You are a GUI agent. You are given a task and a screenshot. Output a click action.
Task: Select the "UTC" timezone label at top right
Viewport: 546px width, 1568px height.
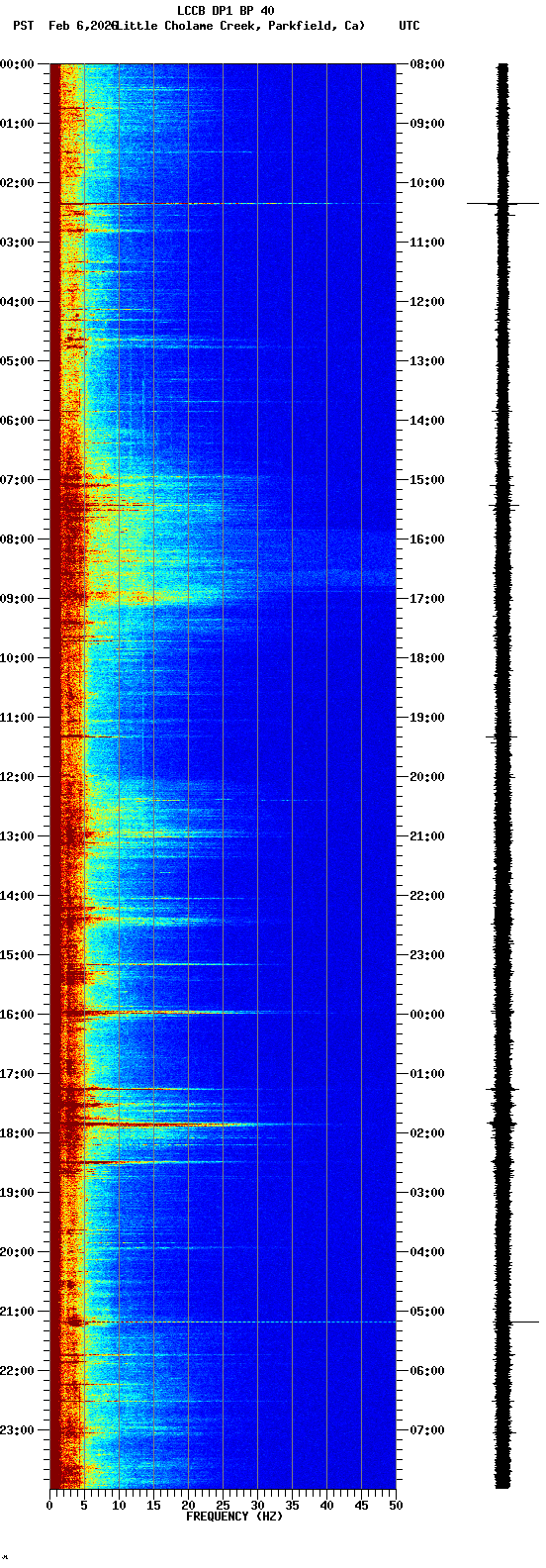[x=409, y=25]
